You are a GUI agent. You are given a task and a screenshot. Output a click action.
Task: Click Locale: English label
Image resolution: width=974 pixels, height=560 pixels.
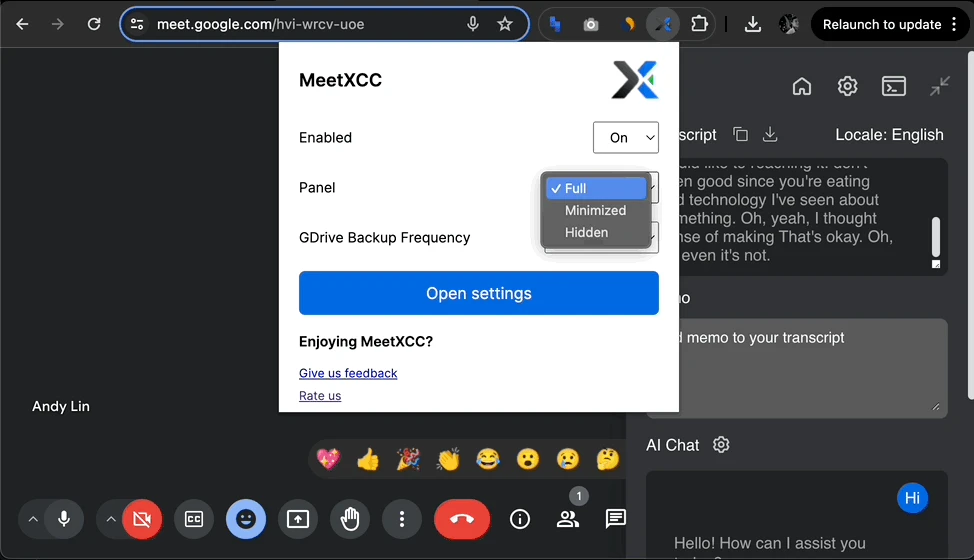tap(889, 135)
